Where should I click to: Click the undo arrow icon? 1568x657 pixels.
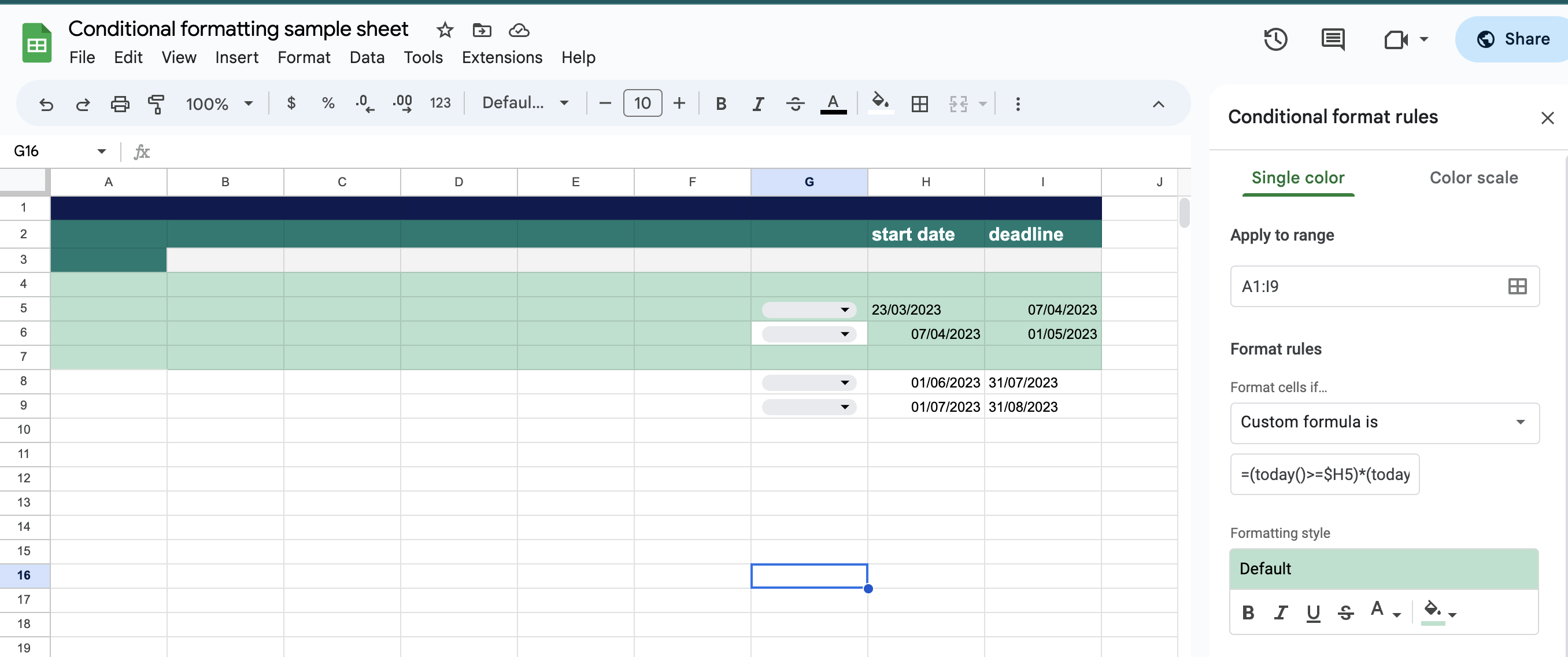point(46,104)
